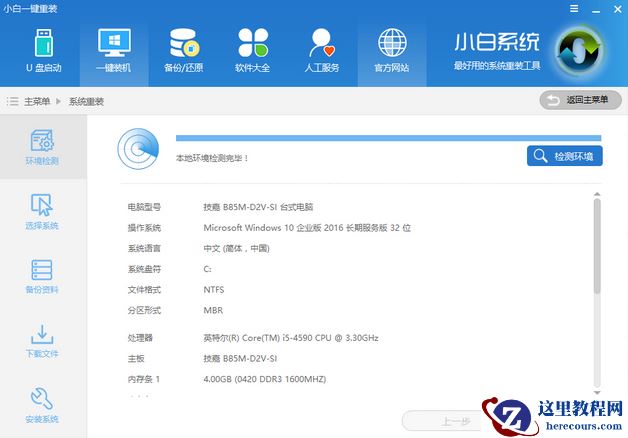628x438 pixels.
Task: Click the scrollbar down arrow
Action: [x=597, y=393]
